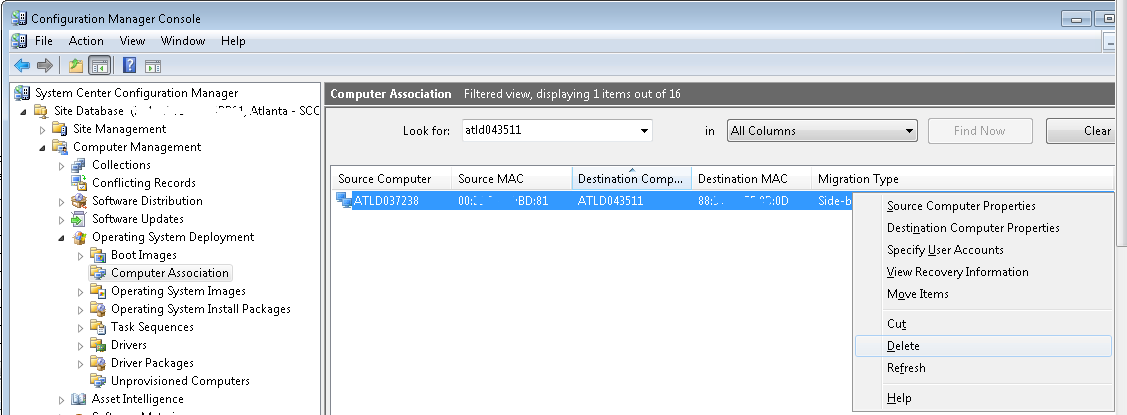1127x415 pixels.
Task: Click the Conflicting Records icon
Action: tap(78, 183)
